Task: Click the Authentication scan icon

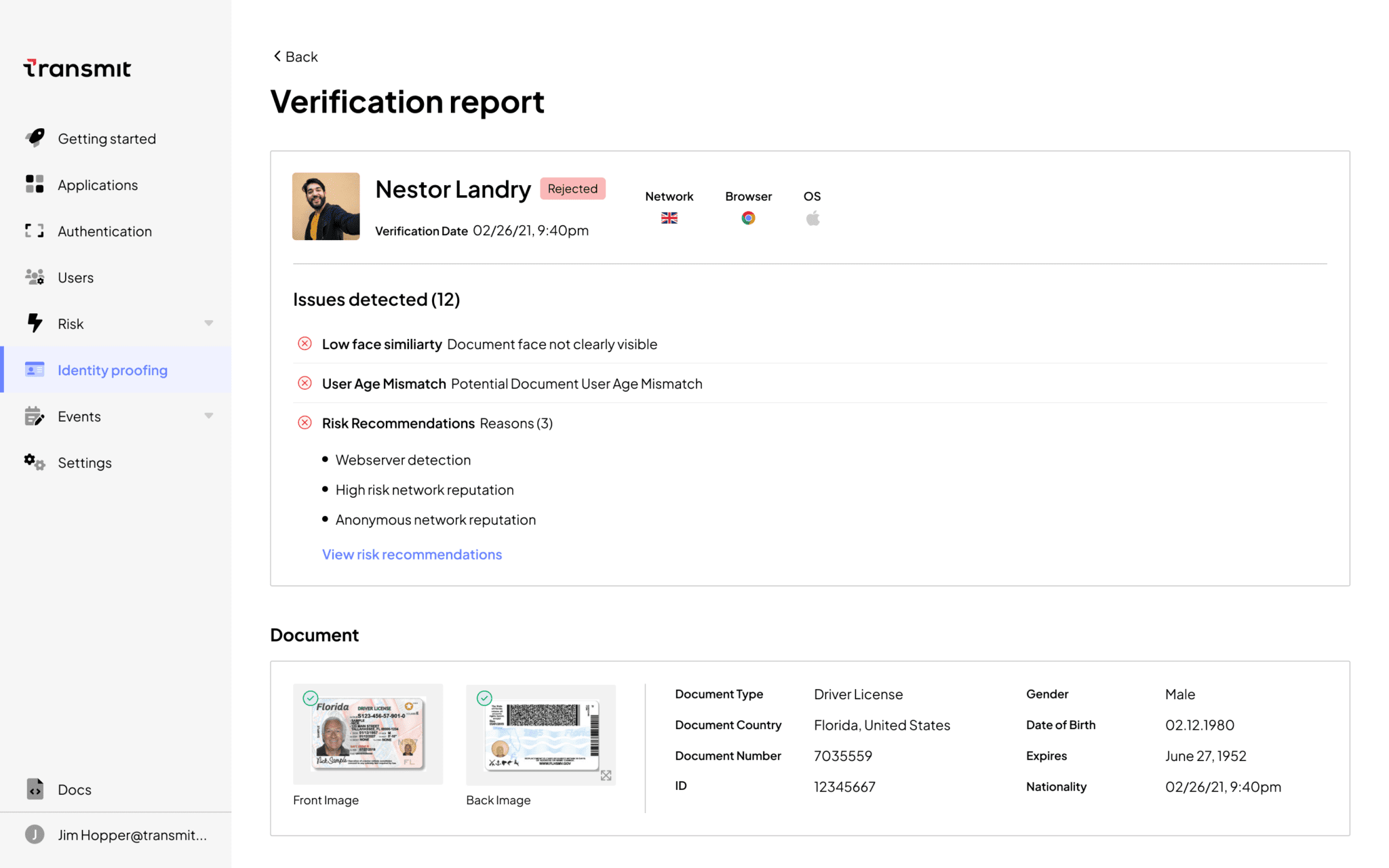Action: click(35, 231)
